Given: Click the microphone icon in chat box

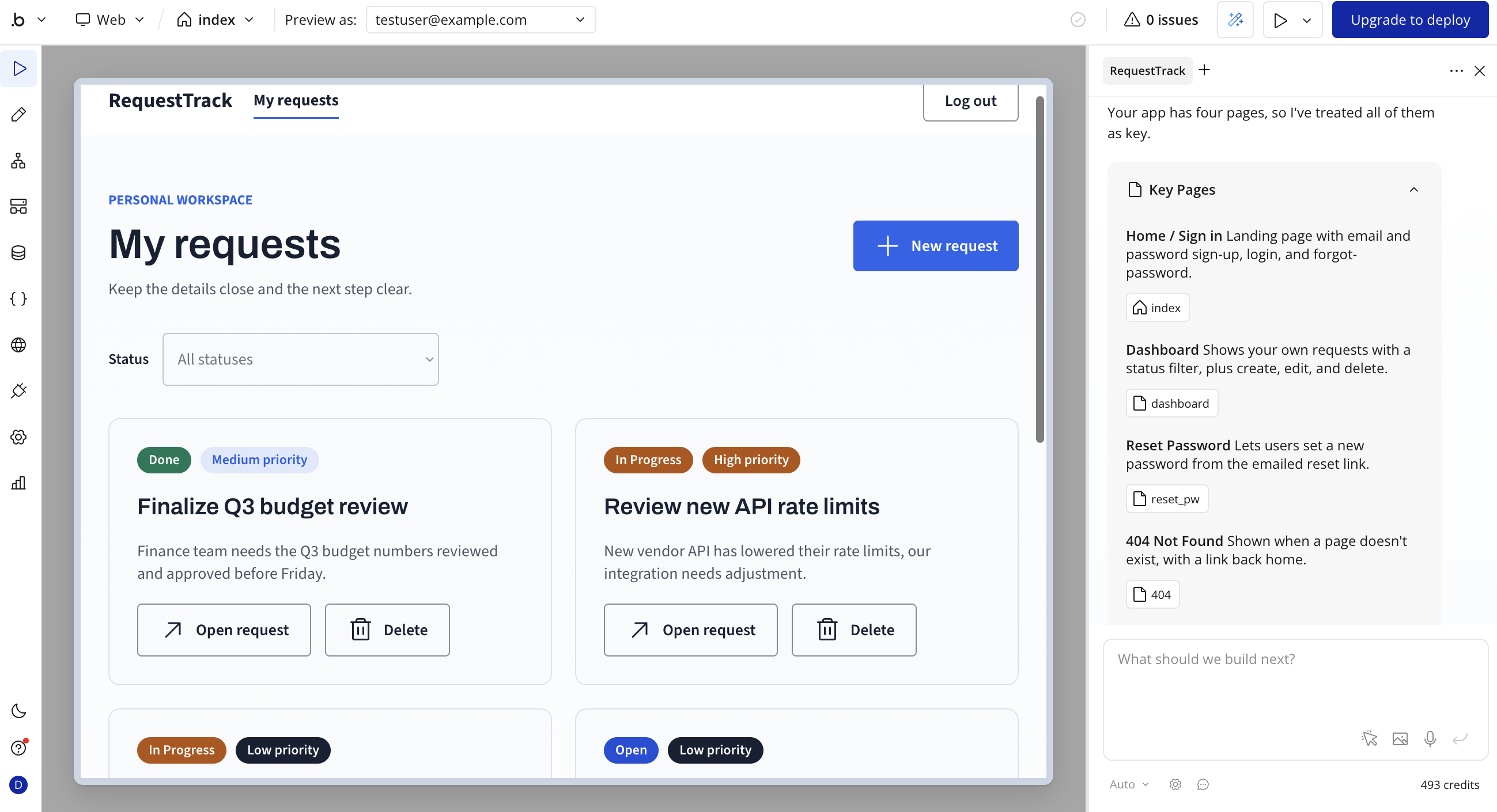Looking at the screenshot, I should (x=1430, y=738).
